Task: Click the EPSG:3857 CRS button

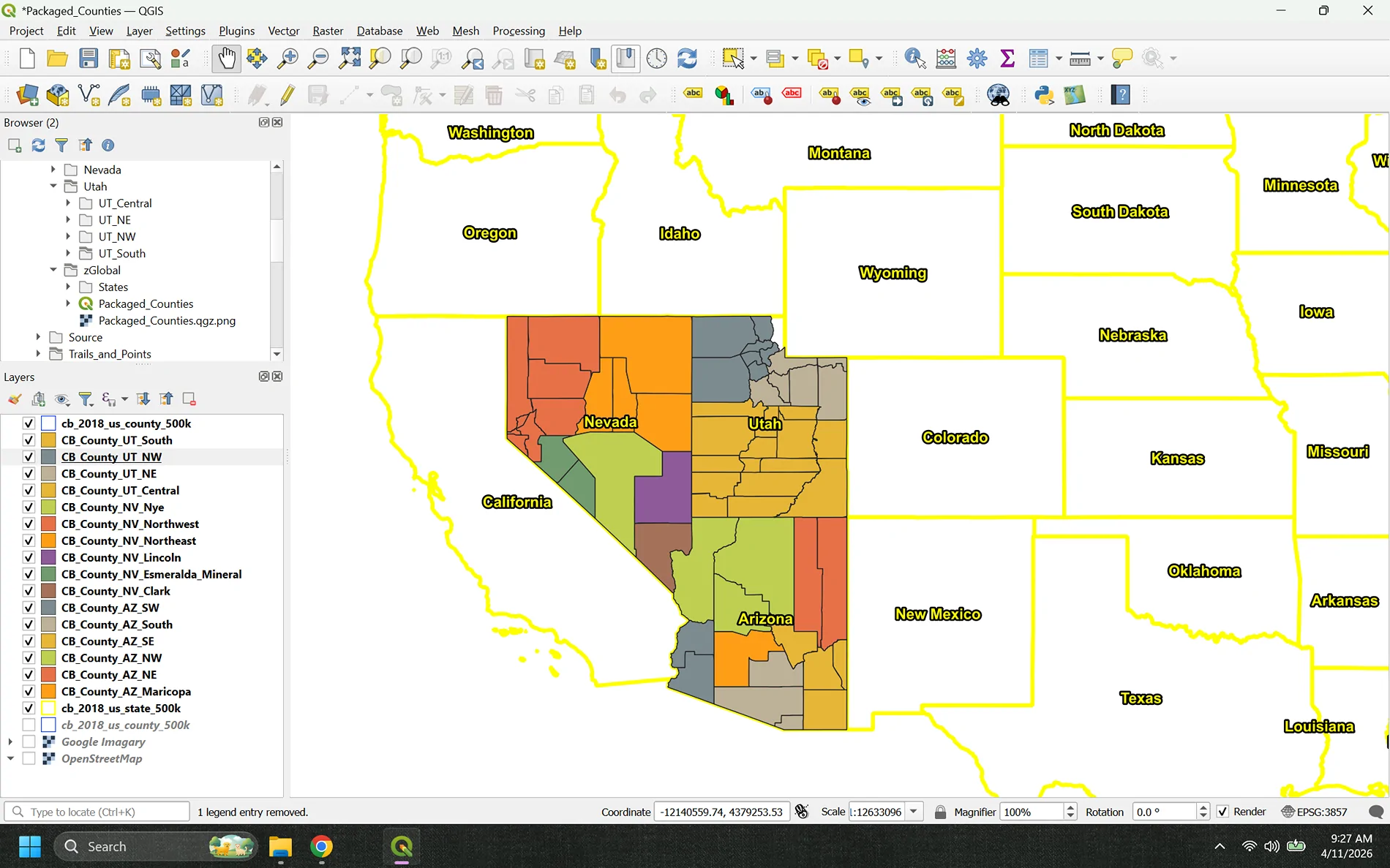Action: pyautogui.click(x=1315, y=812)
